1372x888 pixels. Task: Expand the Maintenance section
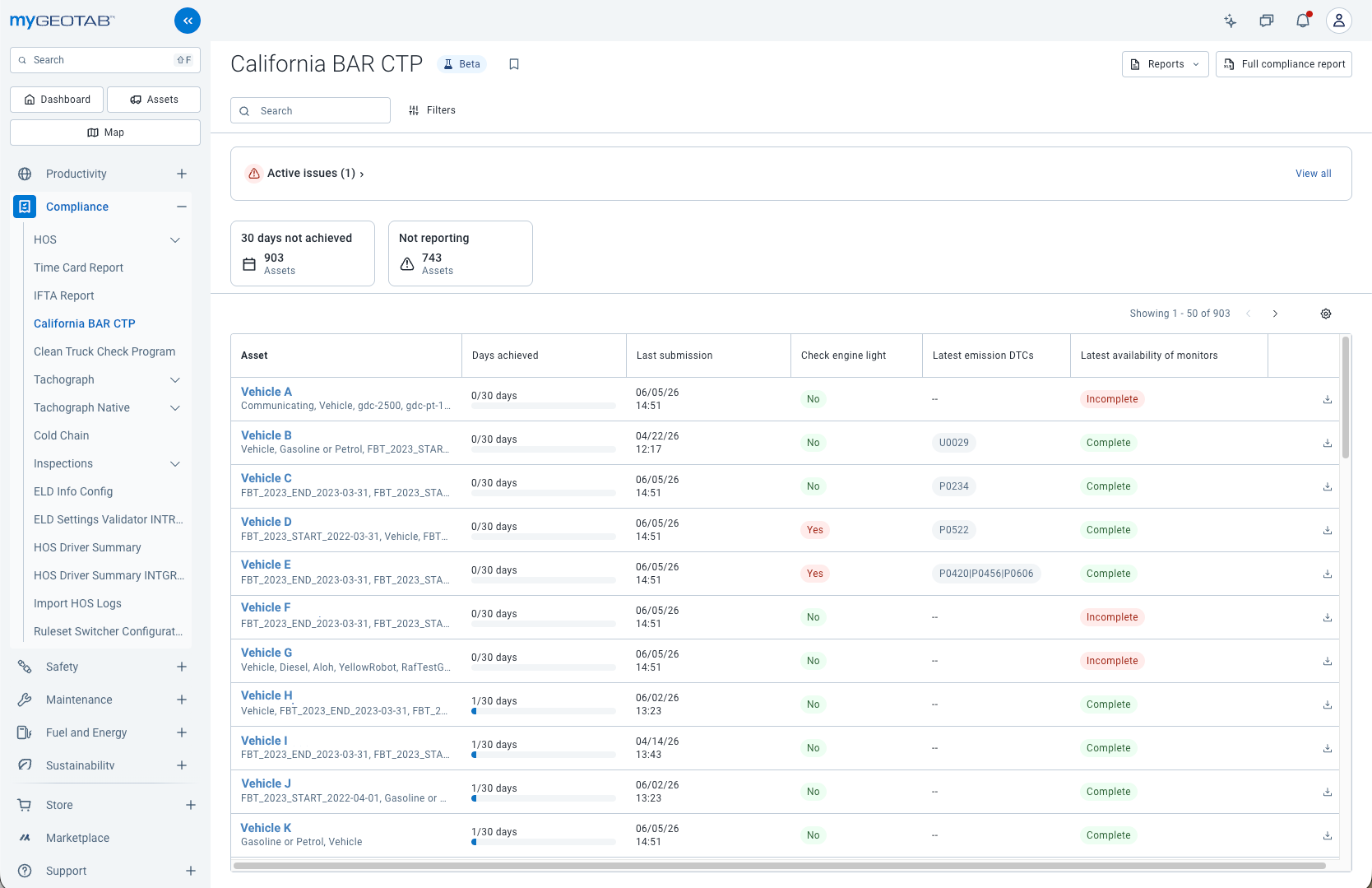coord(182,700)
